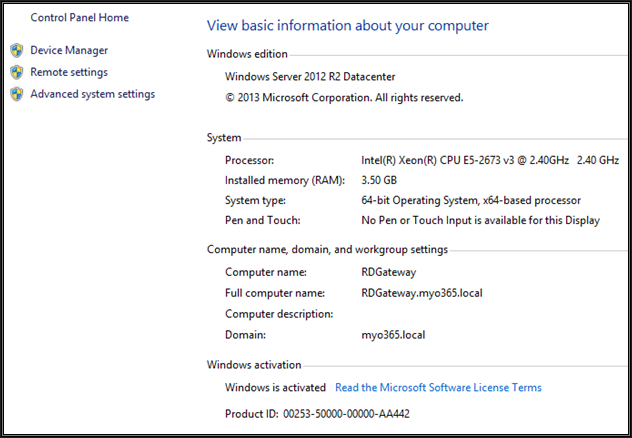
Task: Click the Computer name label
Action: pyautogui.click(x=266, y=272)
